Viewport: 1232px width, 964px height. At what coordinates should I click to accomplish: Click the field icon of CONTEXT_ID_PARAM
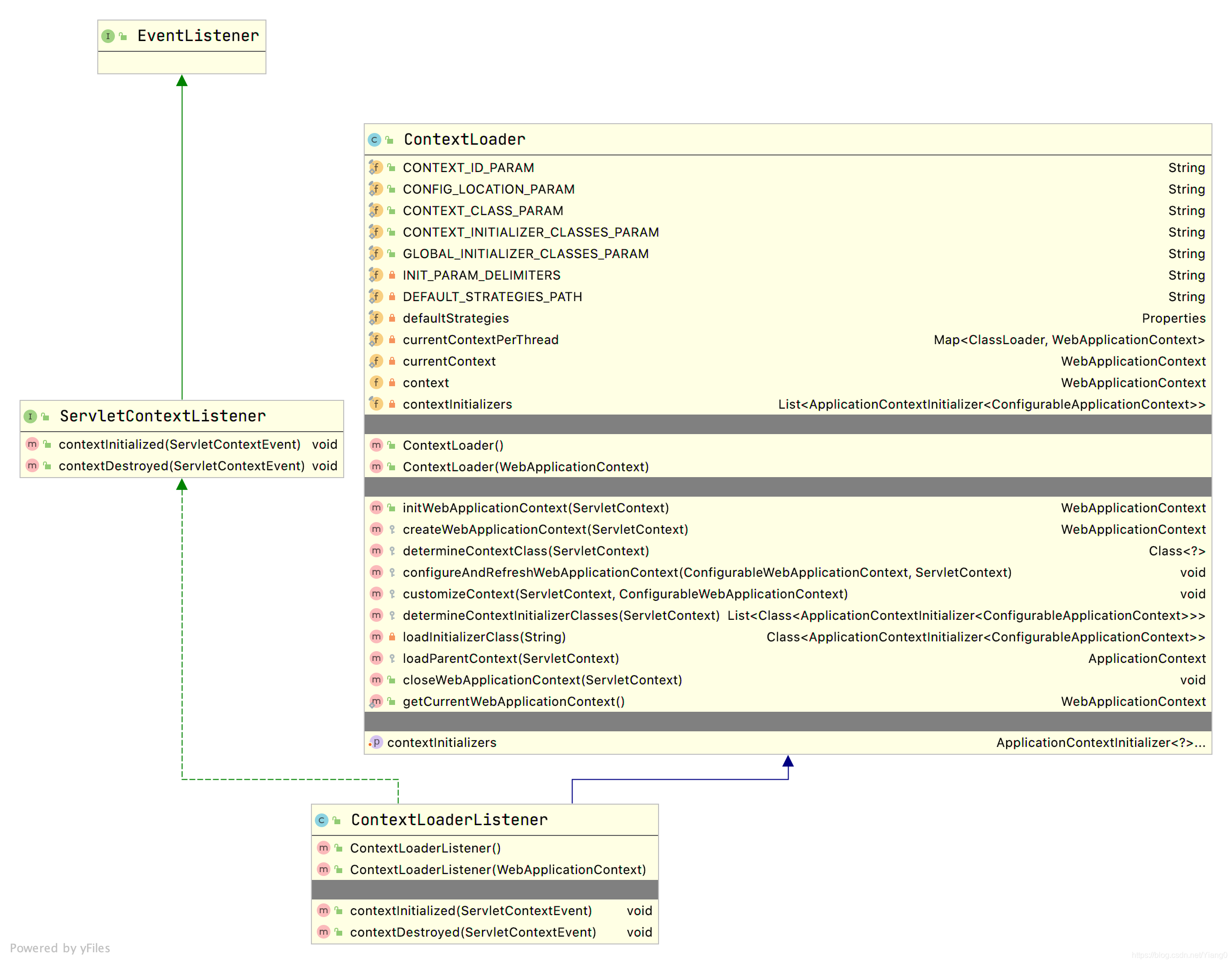point(376,167)
